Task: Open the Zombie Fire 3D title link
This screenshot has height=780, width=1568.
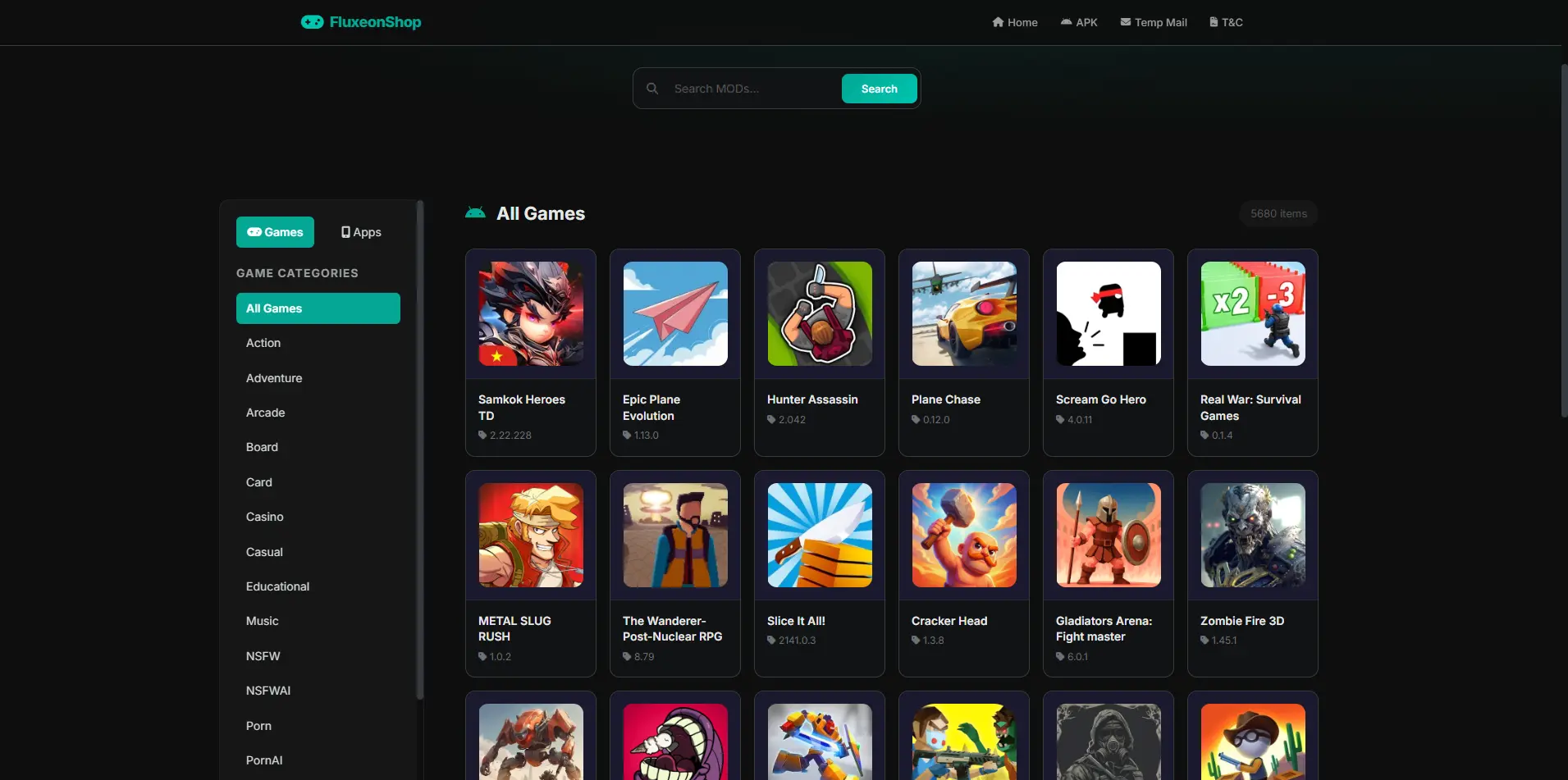Action: (1242, 621)
